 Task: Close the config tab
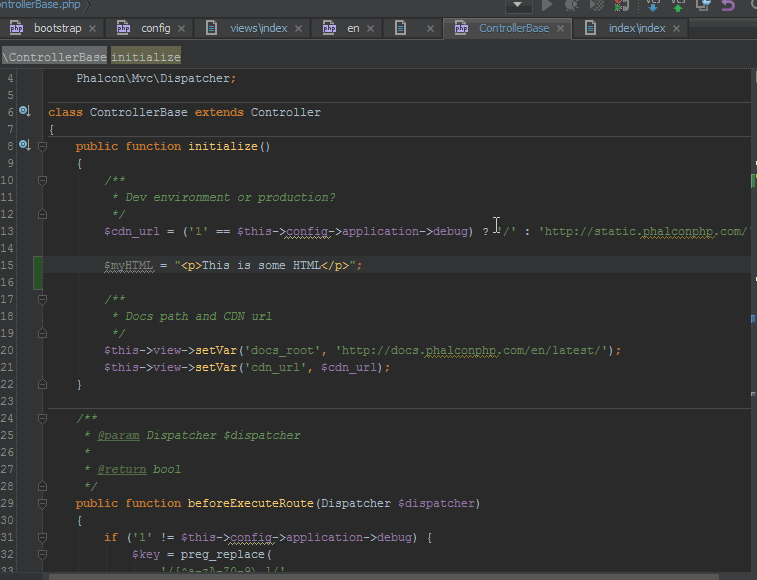click(181, 28)
